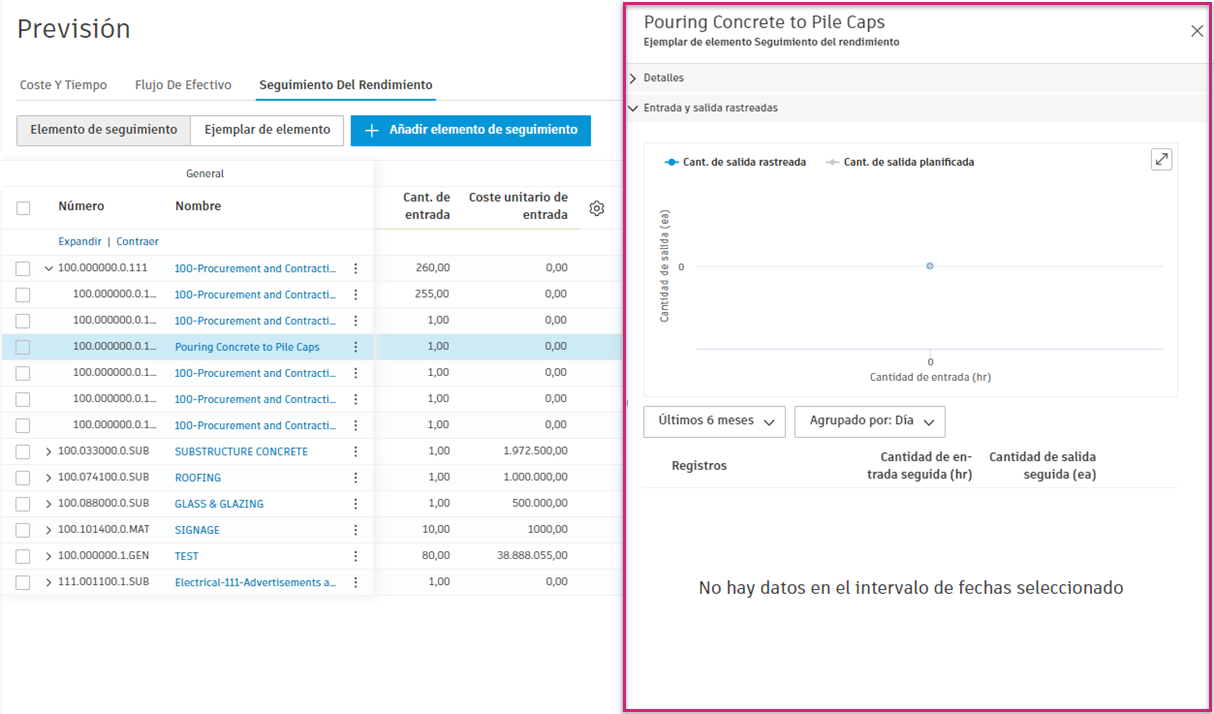
Task: Open SUBSTRUCTURE CONCRETE link
Action: click(241, 451)
